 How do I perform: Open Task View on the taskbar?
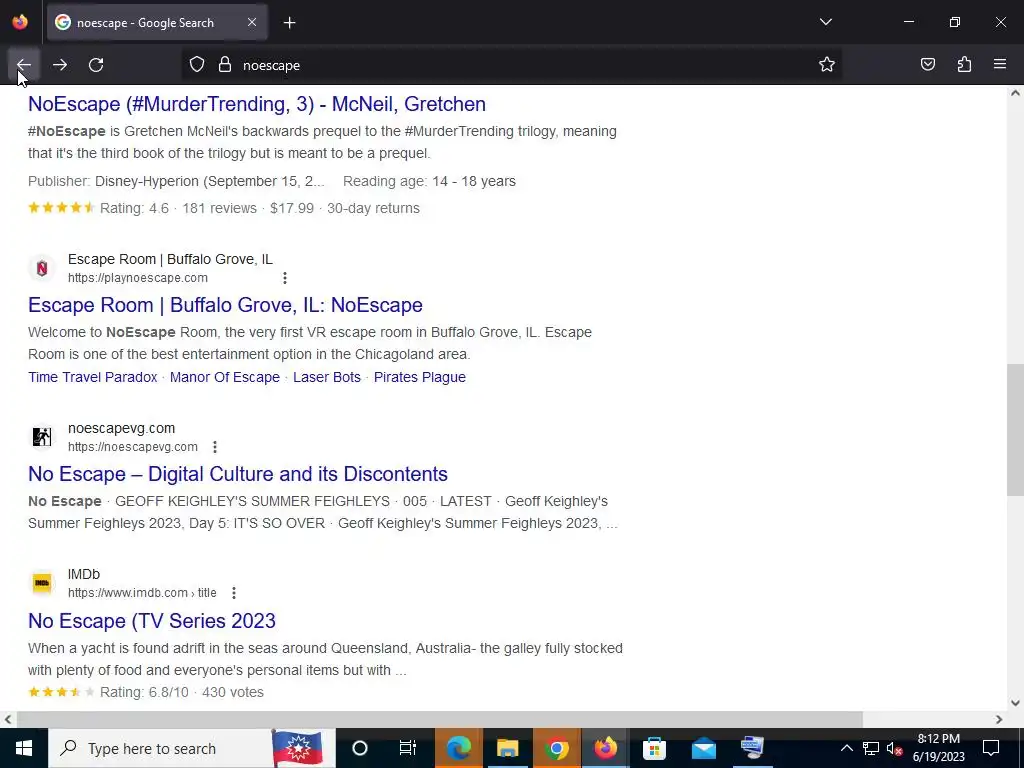click(x=408, y=748)
